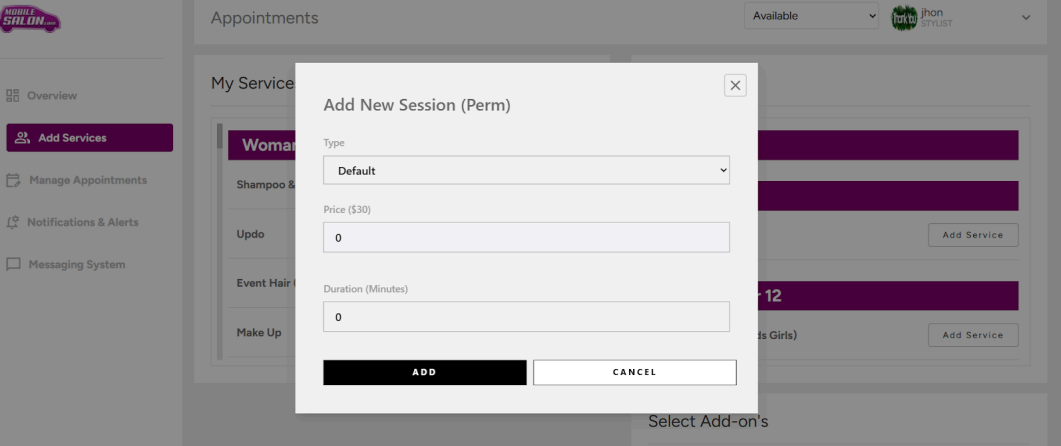Open the Overview menu item
This screenshot has height=446, width=1061.
click(52, 96)
